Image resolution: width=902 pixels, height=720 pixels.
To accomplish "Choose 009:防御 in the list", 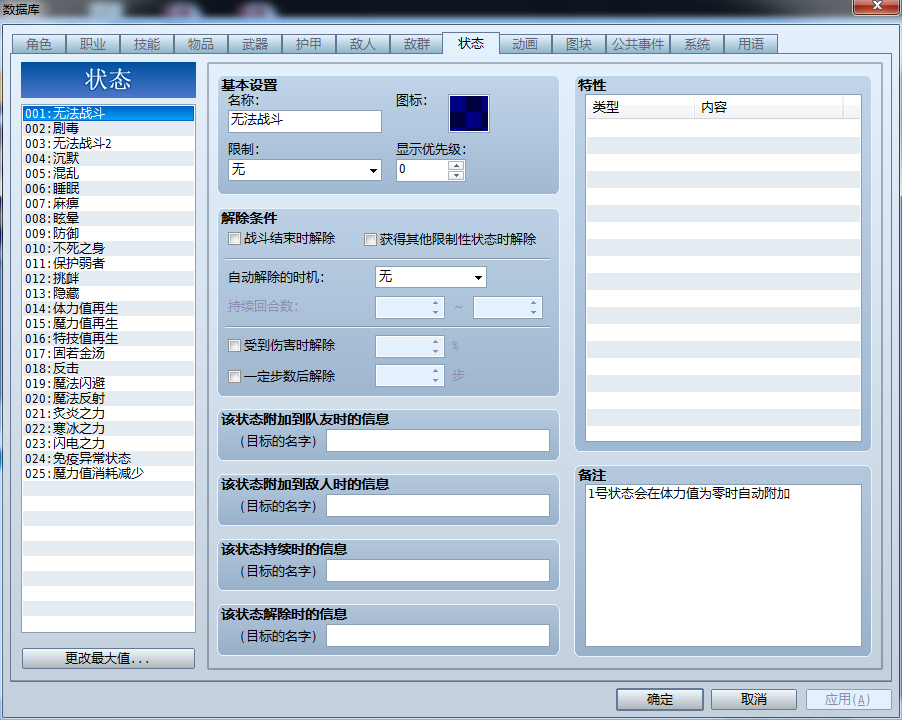I will [x=108, y=233].
